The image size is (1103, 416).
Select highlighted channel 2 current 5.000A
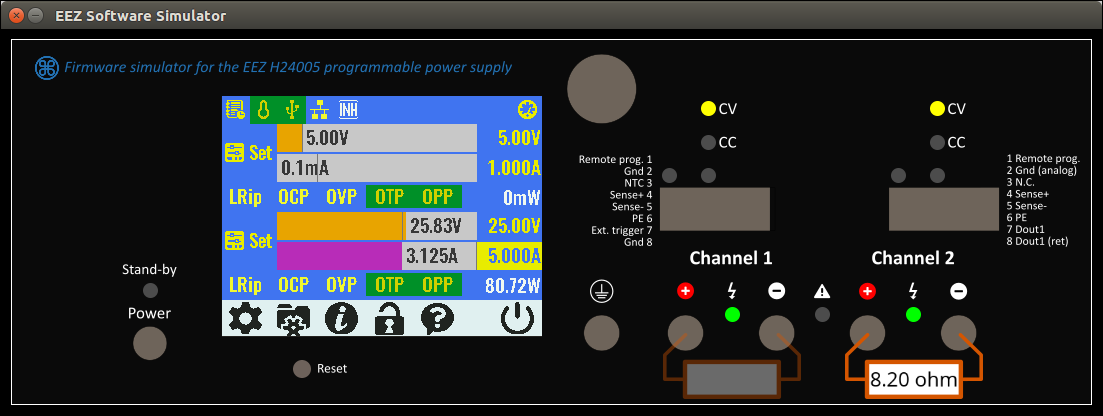pyautogui.click(x=510, y=256)
